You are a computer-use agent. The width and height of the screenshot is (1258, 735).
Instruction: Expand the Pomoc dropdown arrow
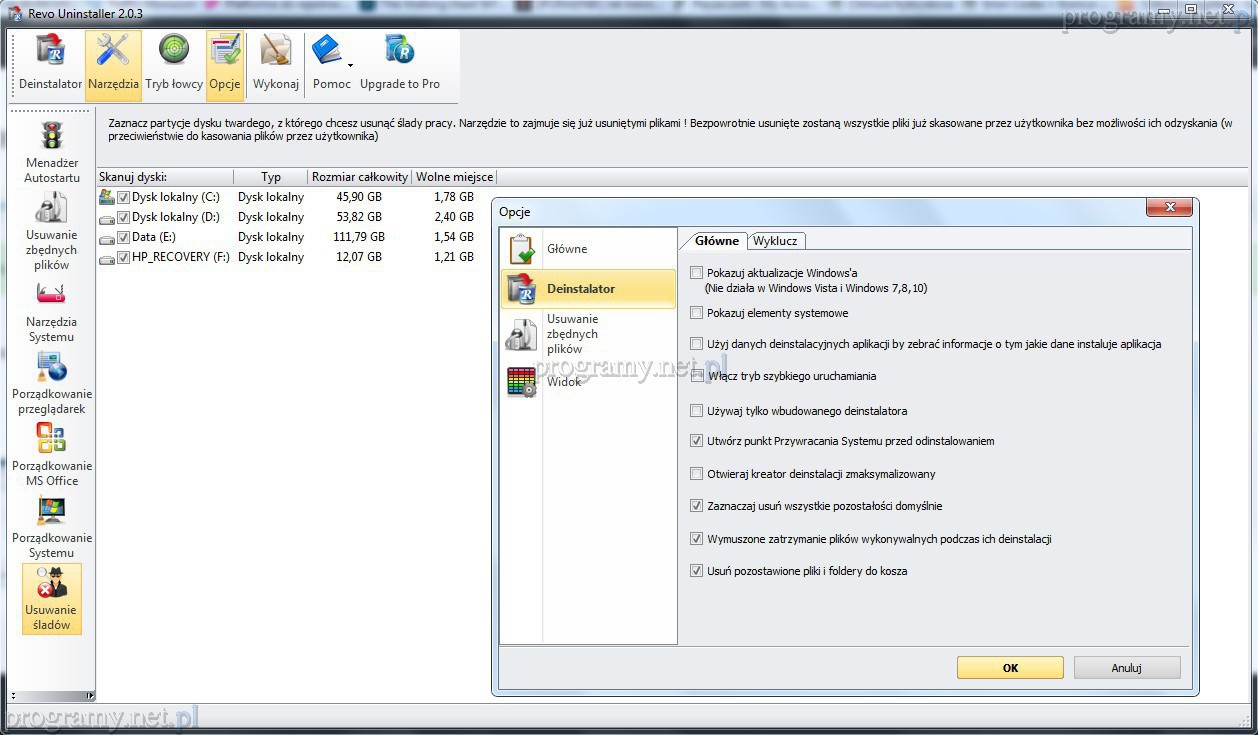pos(350,66)
